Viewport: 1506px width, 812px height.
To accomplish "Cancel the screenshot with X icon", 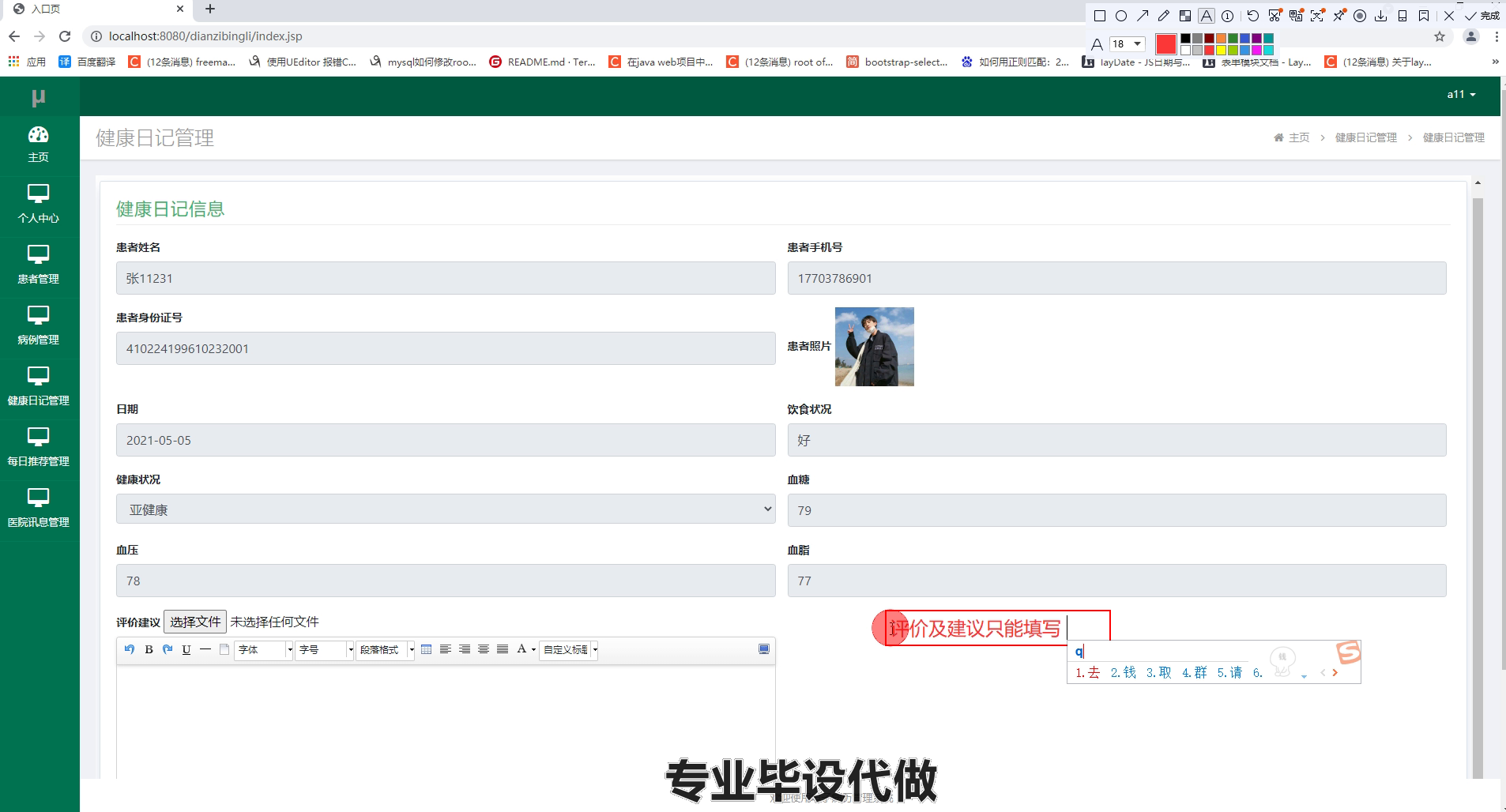I will [1449, 16].
